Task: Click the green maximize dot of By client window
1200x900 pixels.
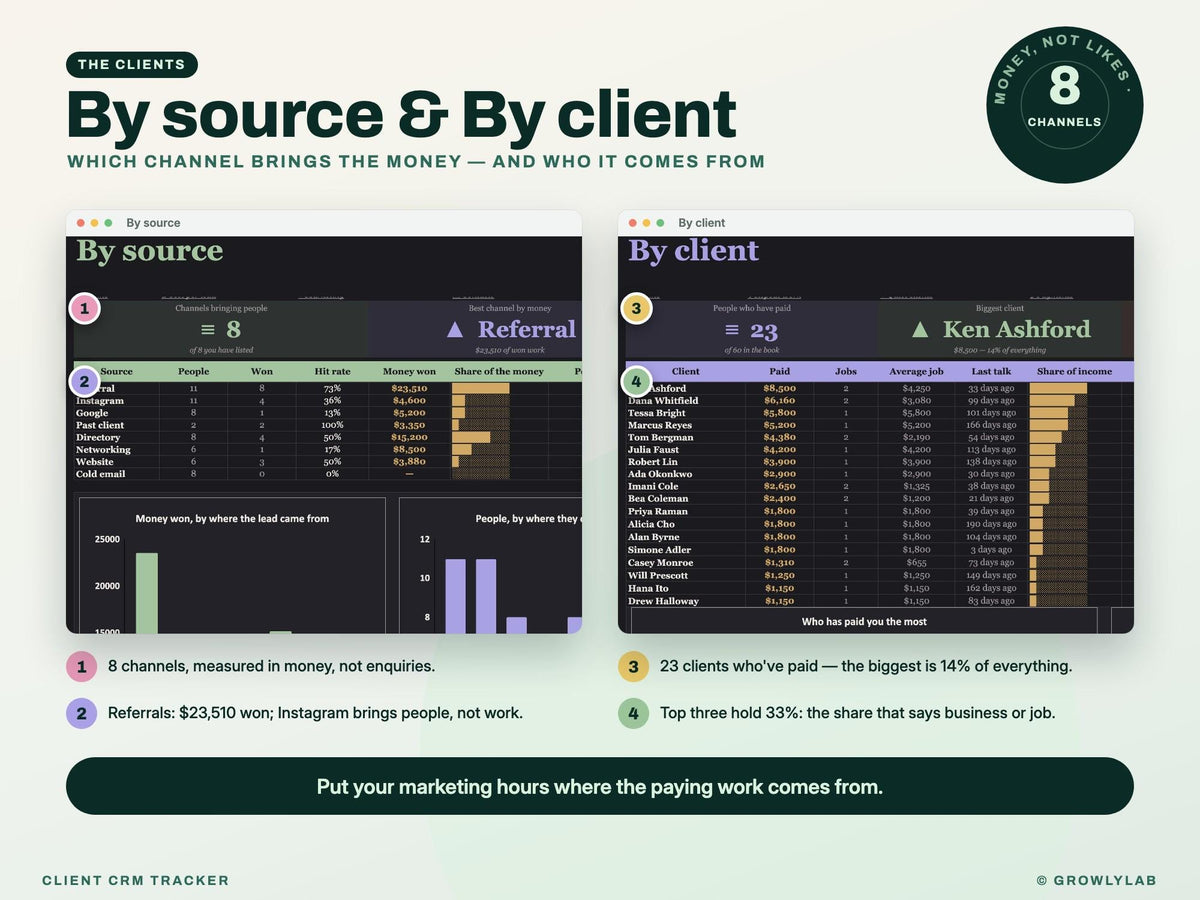Action: tap(660, 223)
